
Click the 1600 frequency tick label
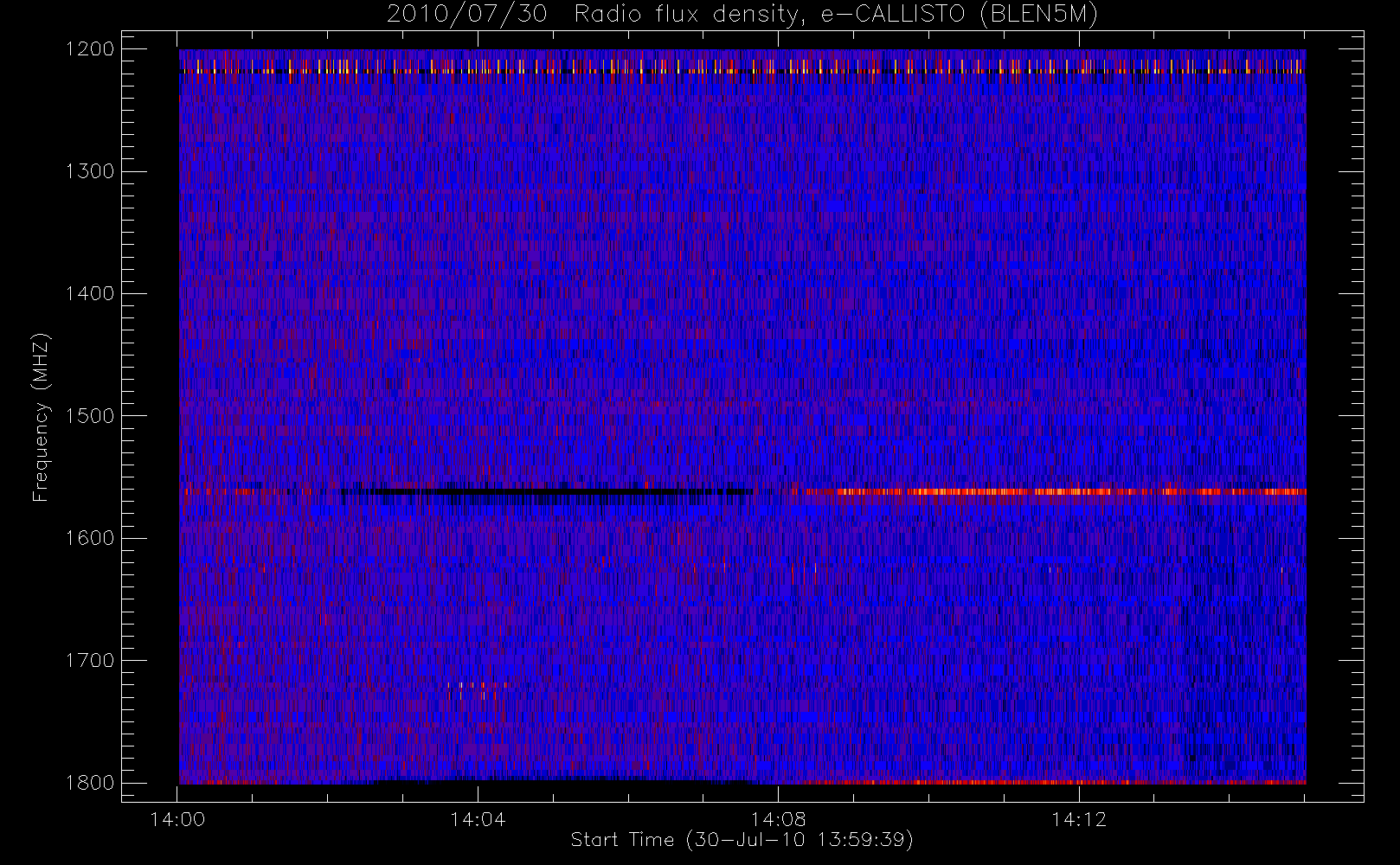[90, 538]
